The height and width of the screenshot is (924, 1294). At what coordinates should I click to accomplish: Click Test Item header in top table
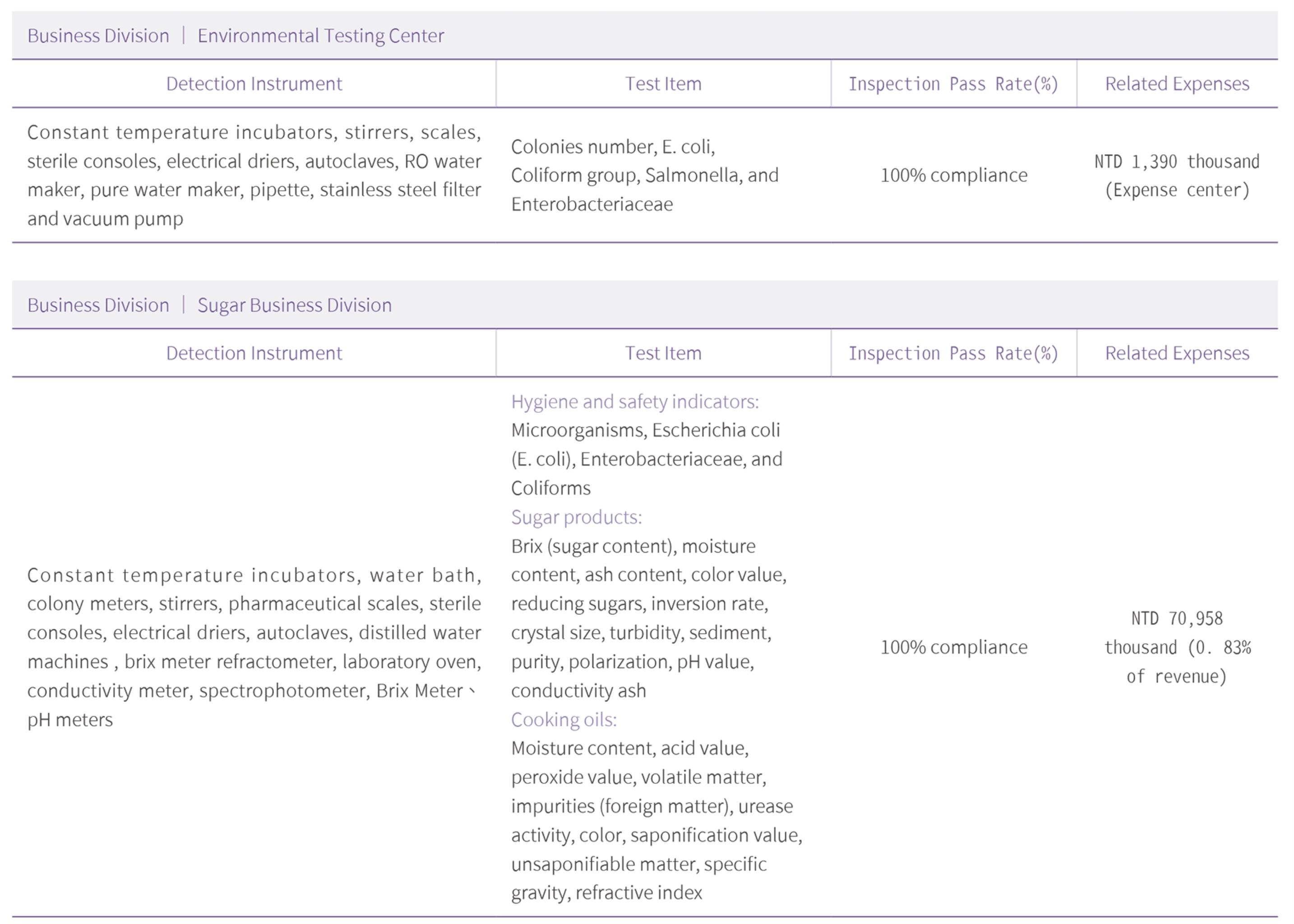click(663, 83)
